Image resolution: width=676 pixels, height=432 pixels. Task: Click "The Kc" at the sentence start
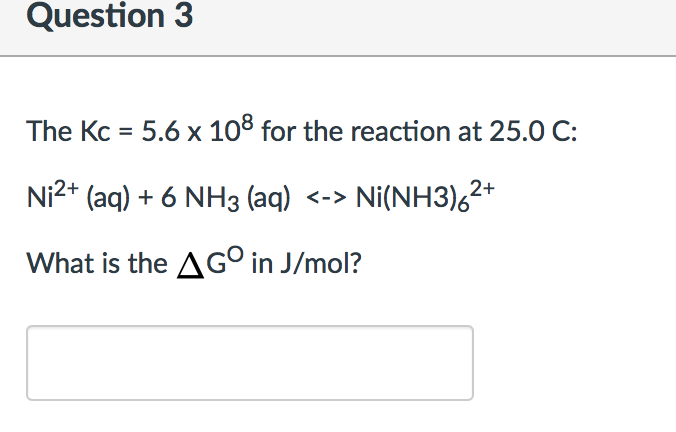point(65,131)
